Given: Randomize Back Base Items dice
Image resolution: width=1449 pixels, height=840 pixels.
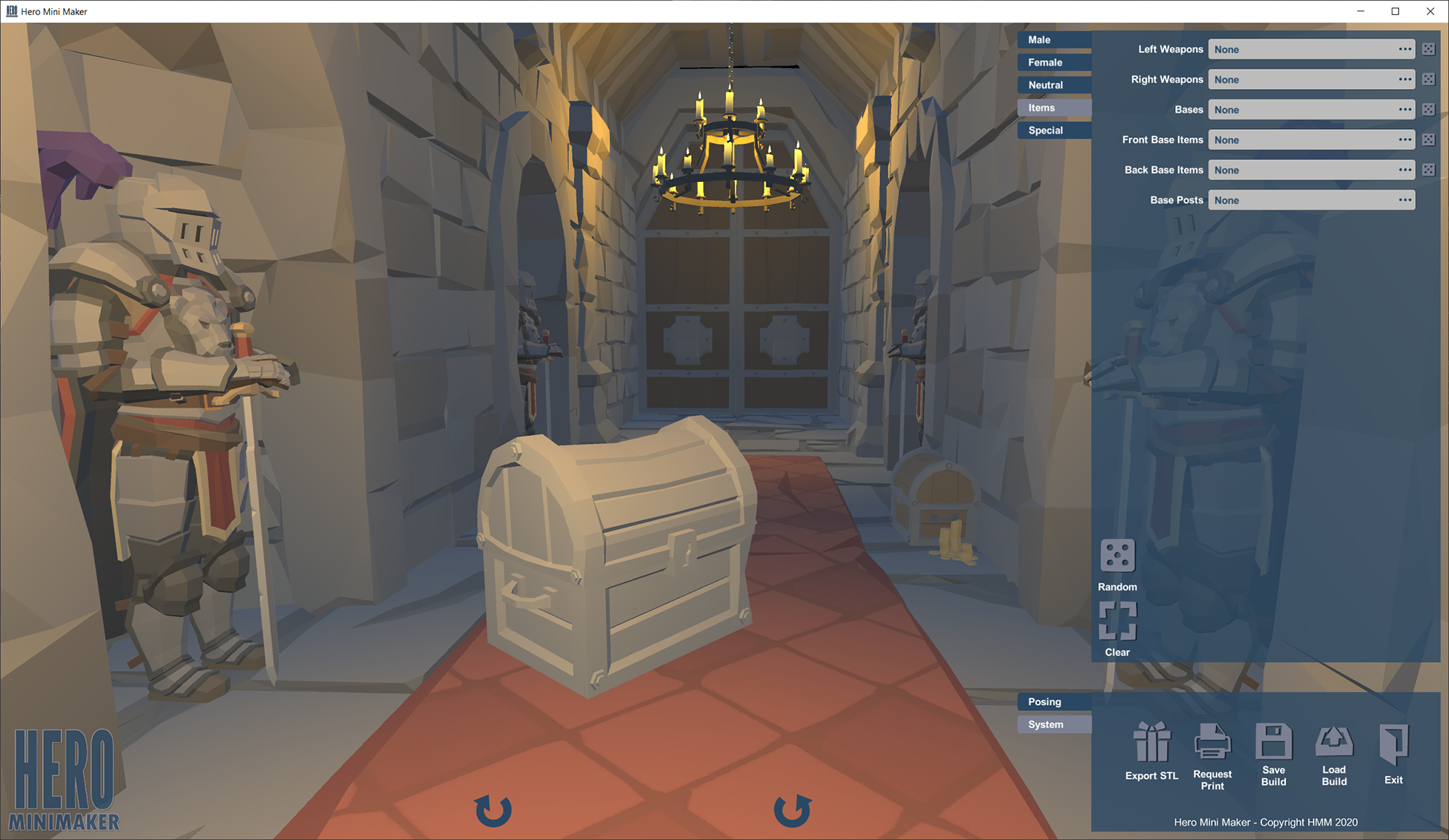Looking at the screenshot, I should pyautogui.click(x=1428, y=170).
